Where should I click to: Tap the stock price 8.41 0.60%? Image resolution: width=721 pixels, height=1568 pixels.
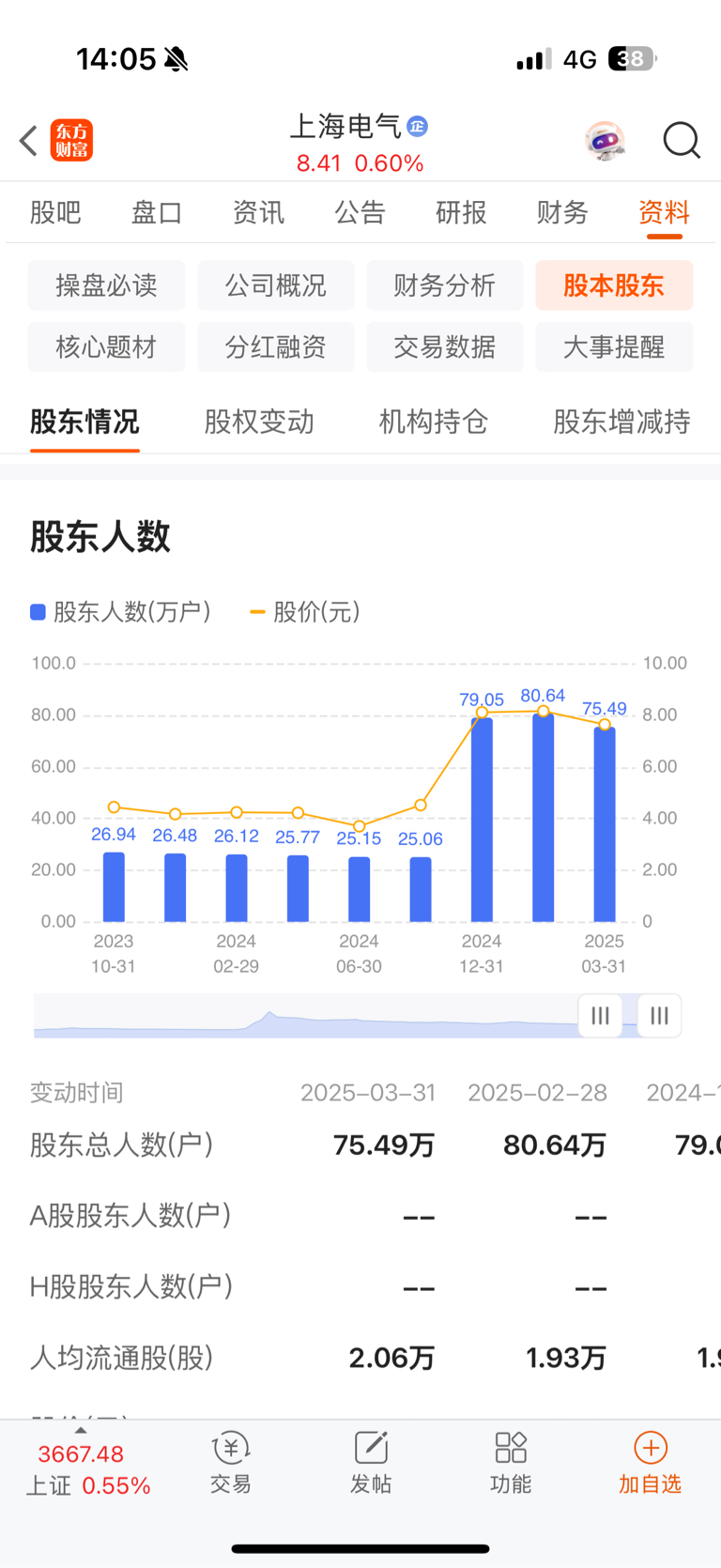click(360, 163)
